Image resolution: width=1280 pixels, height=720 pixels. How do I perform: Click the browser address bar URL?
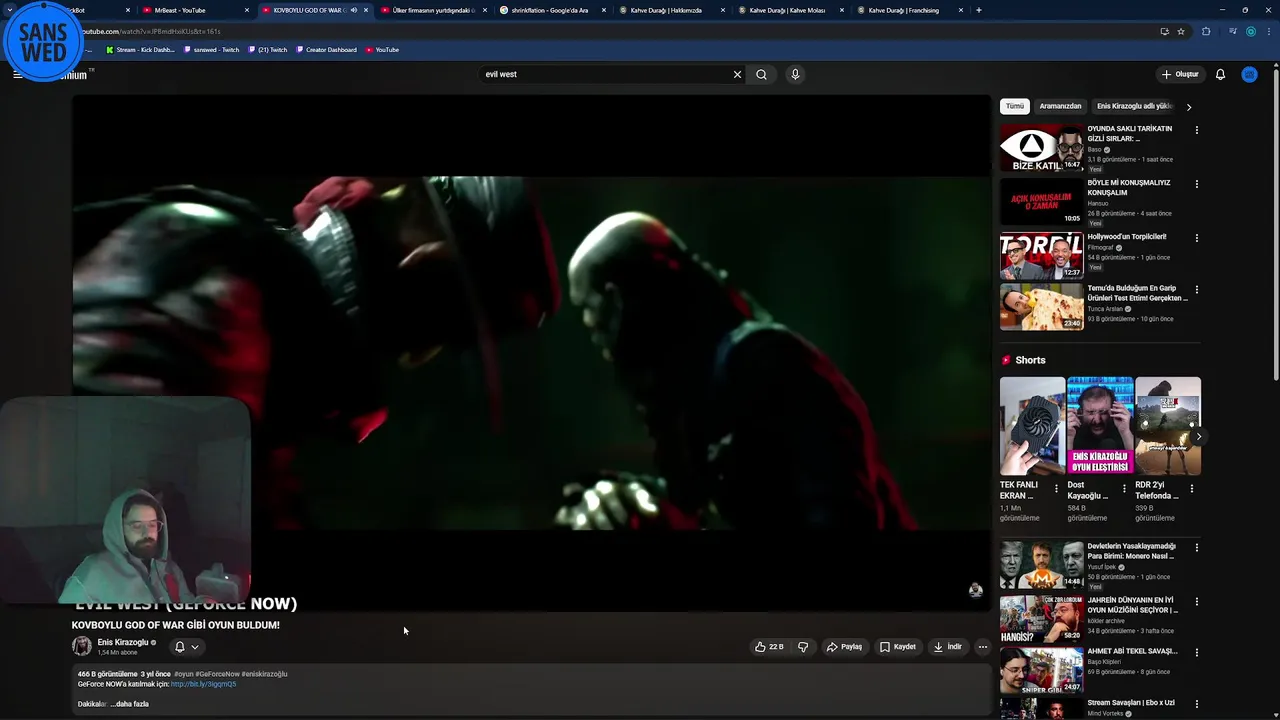[x=149, y=31]
